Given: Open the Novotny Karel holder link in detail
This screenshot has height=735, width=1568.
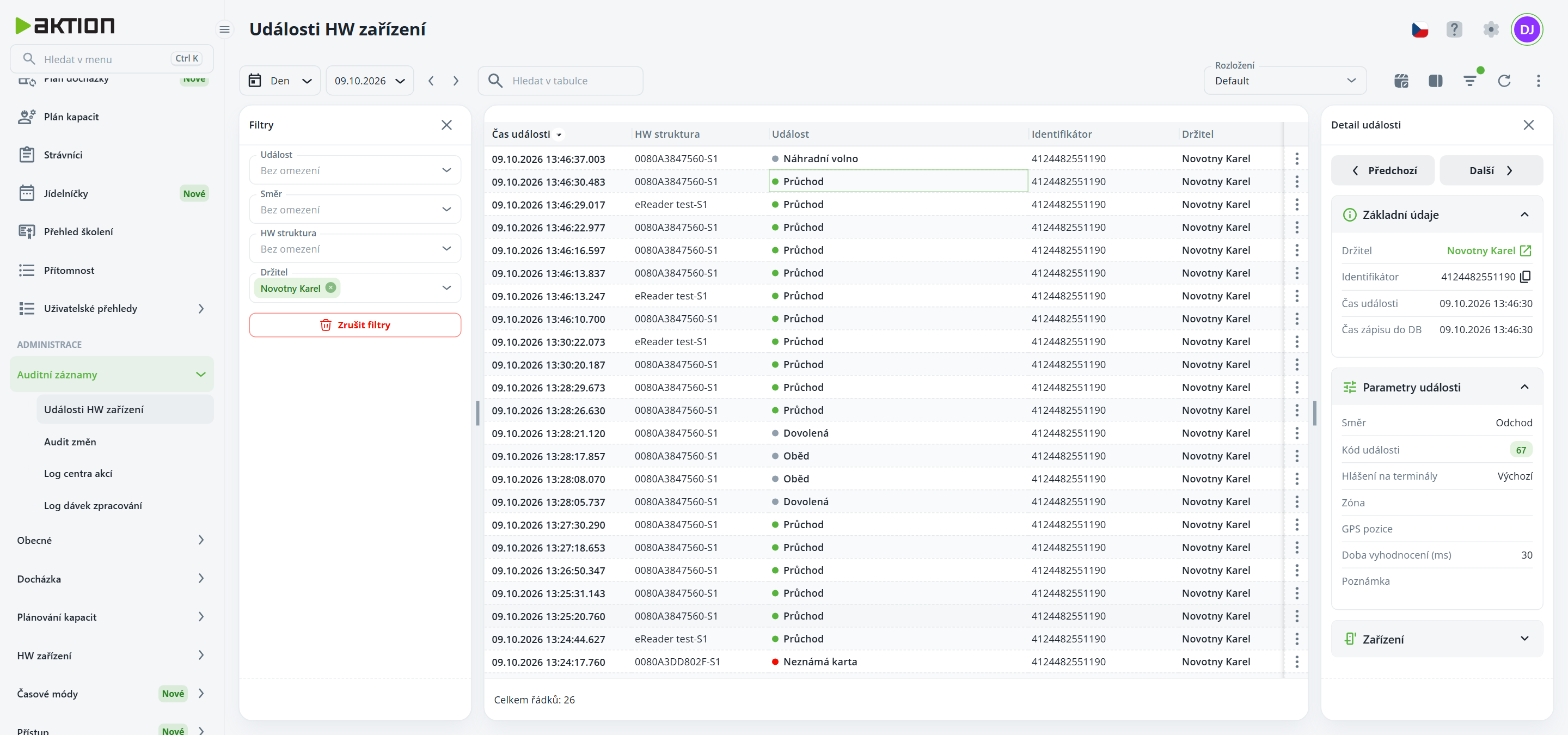Looking at the screenshot, I should [1489, 250].
